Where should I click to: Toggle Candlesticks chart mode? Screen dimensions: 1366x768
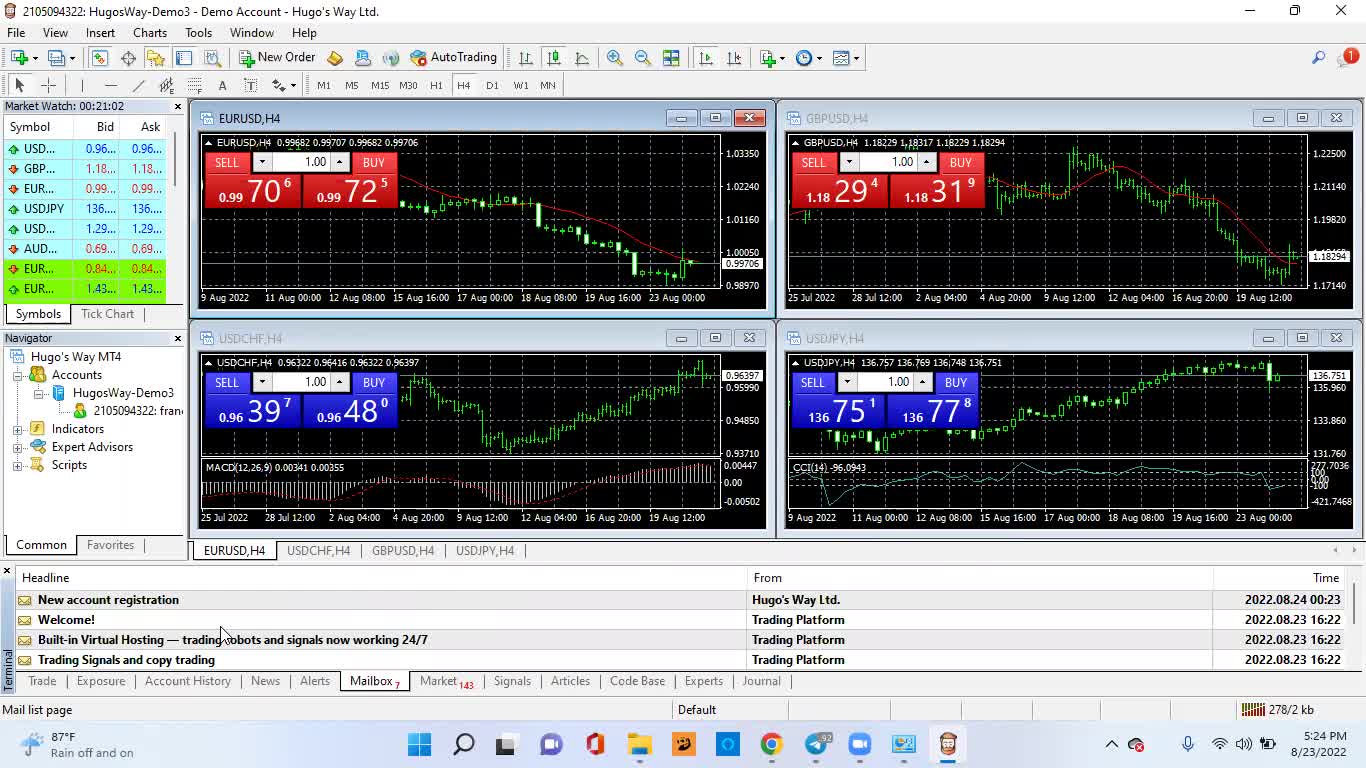click(x=553, y=58)
